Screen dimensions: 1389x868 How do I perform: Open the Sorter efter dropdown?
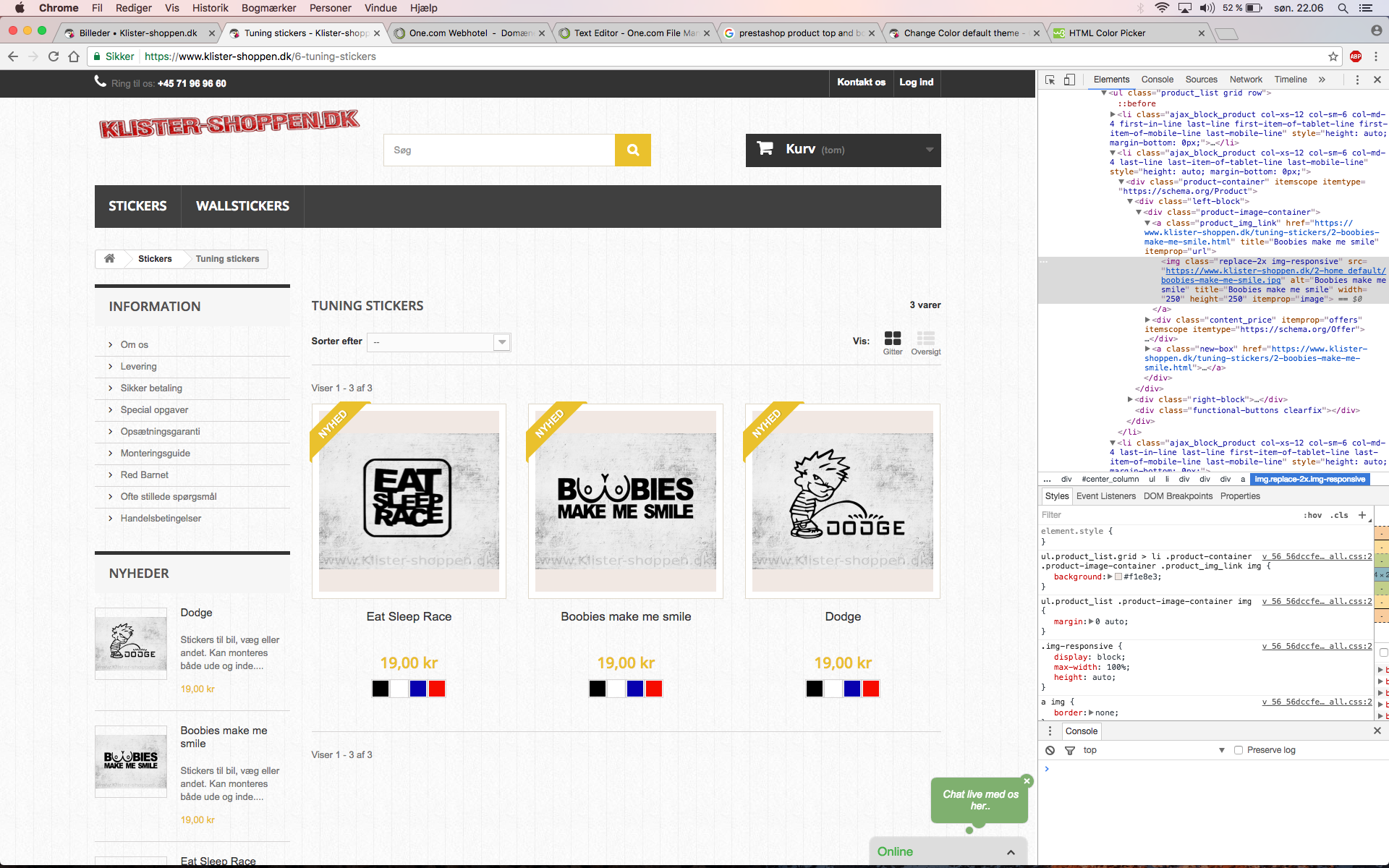[439, 341]
